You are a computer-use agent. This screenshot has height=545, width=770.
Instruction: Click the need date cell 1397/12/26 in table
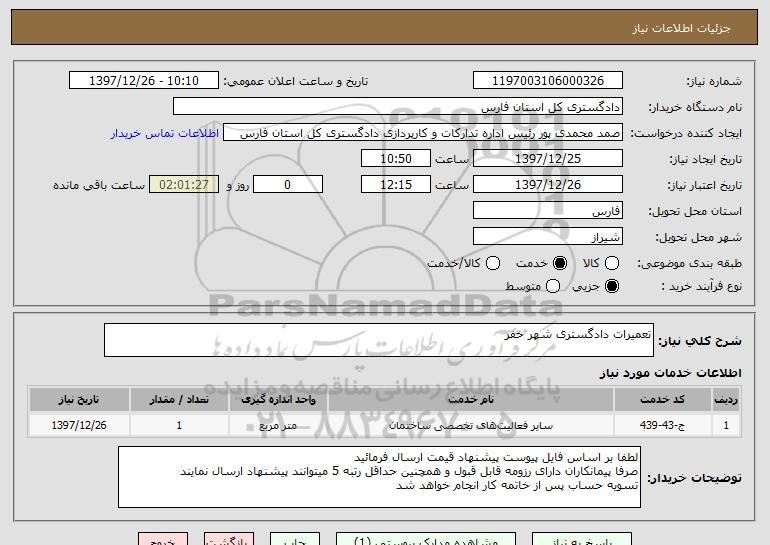(x=79, y=425)
